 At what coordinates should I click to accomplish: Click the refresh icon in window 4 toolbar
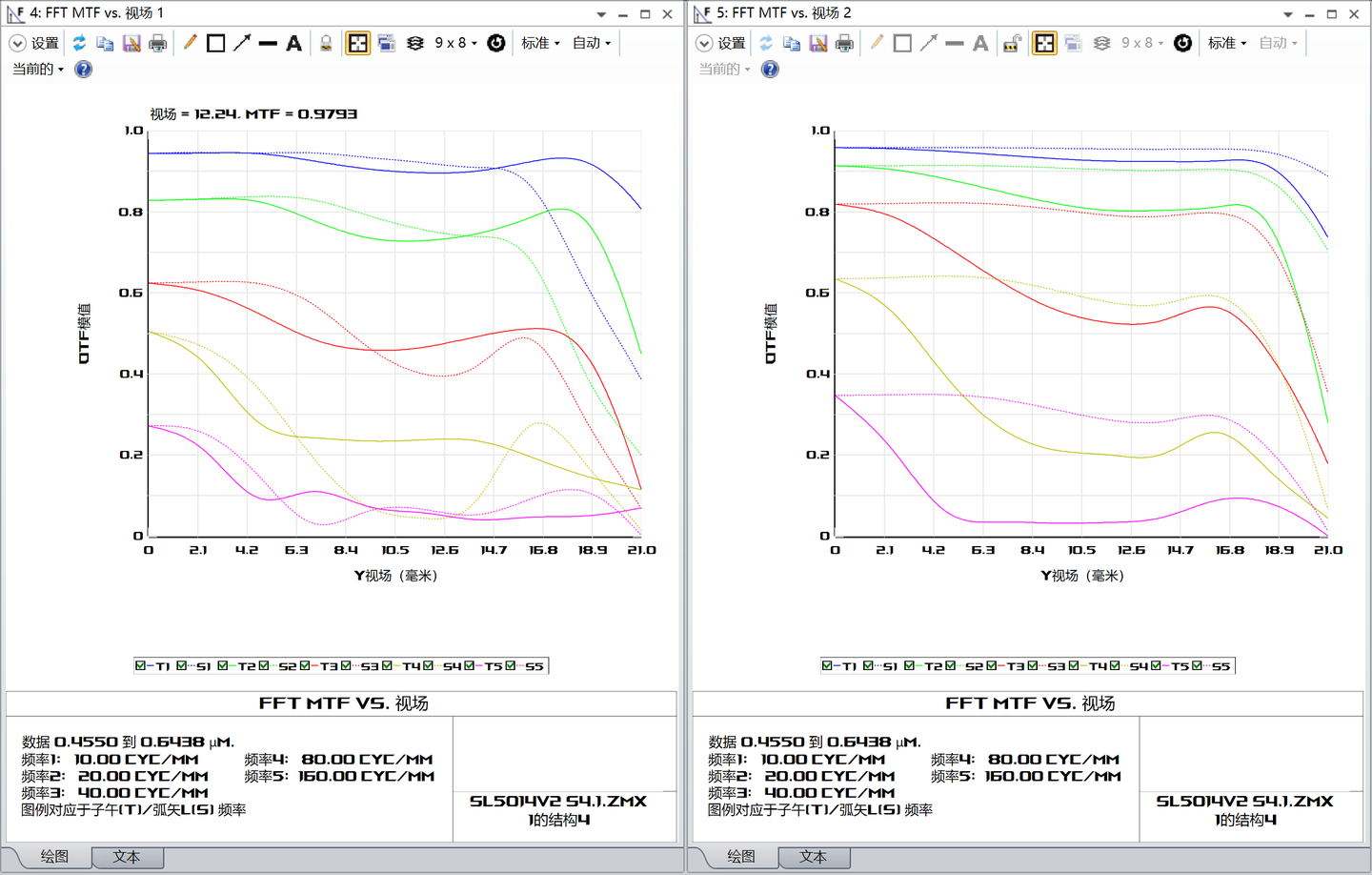[79, 43]
